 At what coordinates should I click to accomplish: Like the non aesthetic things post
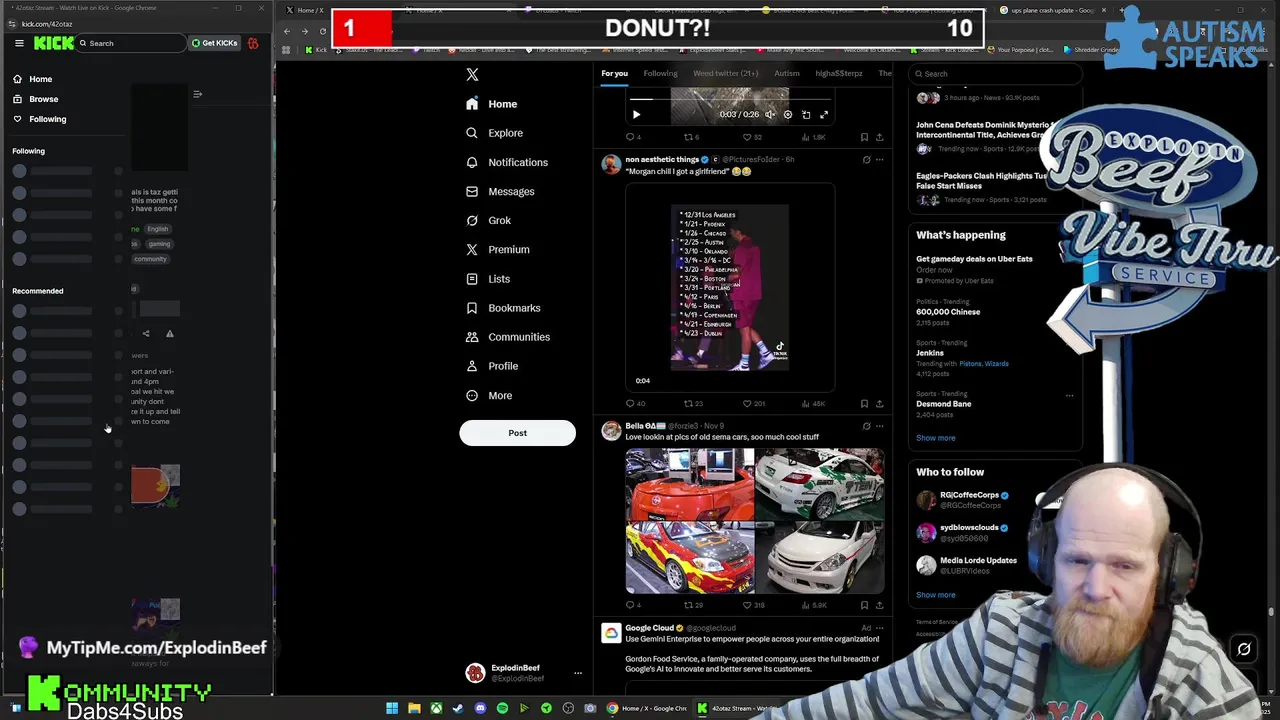tap(753, 404)
